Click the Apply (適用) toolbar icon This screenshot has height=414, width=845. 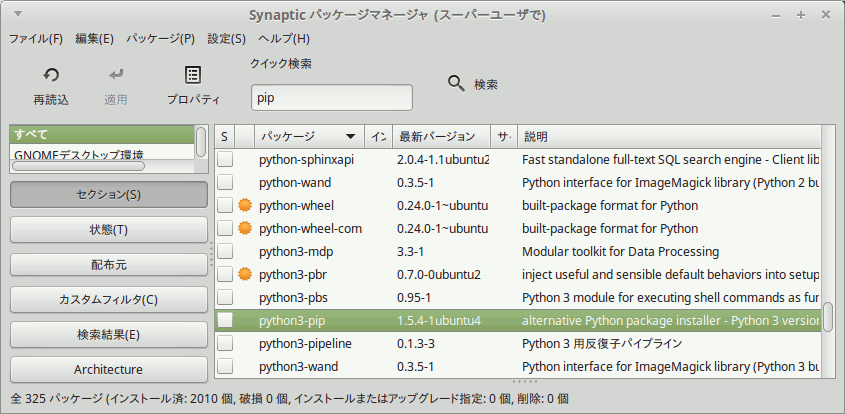[115, 75]
